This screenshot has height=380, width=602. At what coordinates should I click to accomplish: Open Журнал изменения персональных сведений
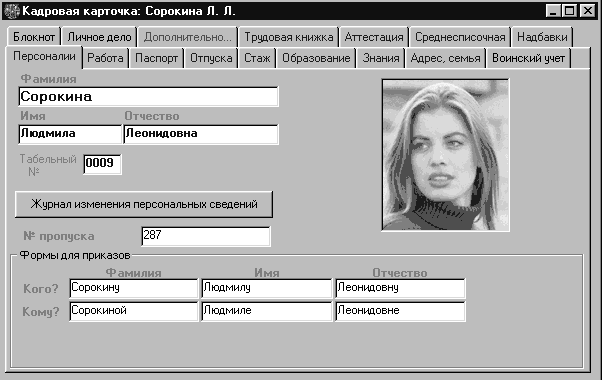coord(144,204)
